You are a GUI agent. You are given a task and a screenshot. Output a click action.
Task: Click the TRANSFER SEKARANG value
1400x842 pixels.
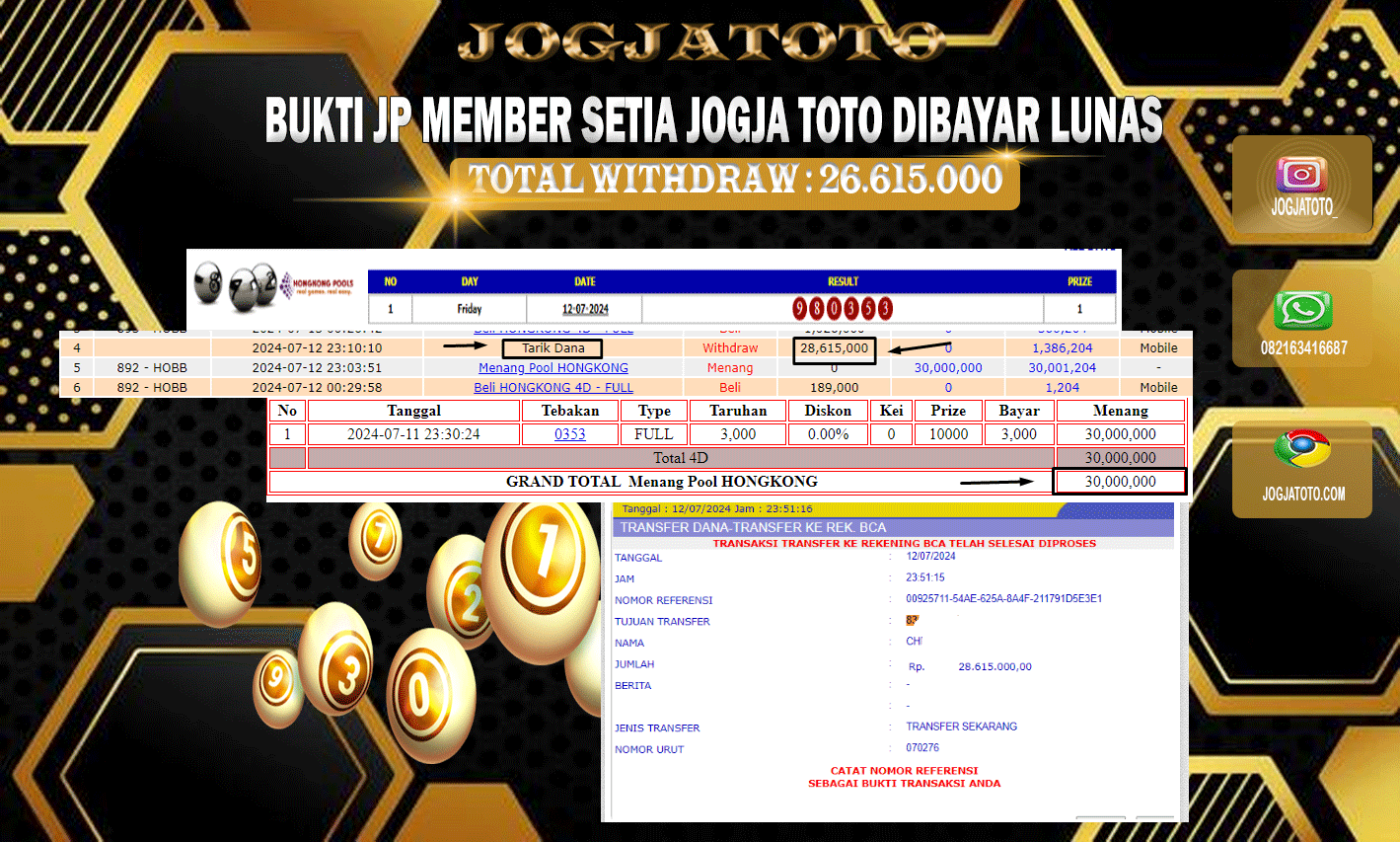pos(962,727)
